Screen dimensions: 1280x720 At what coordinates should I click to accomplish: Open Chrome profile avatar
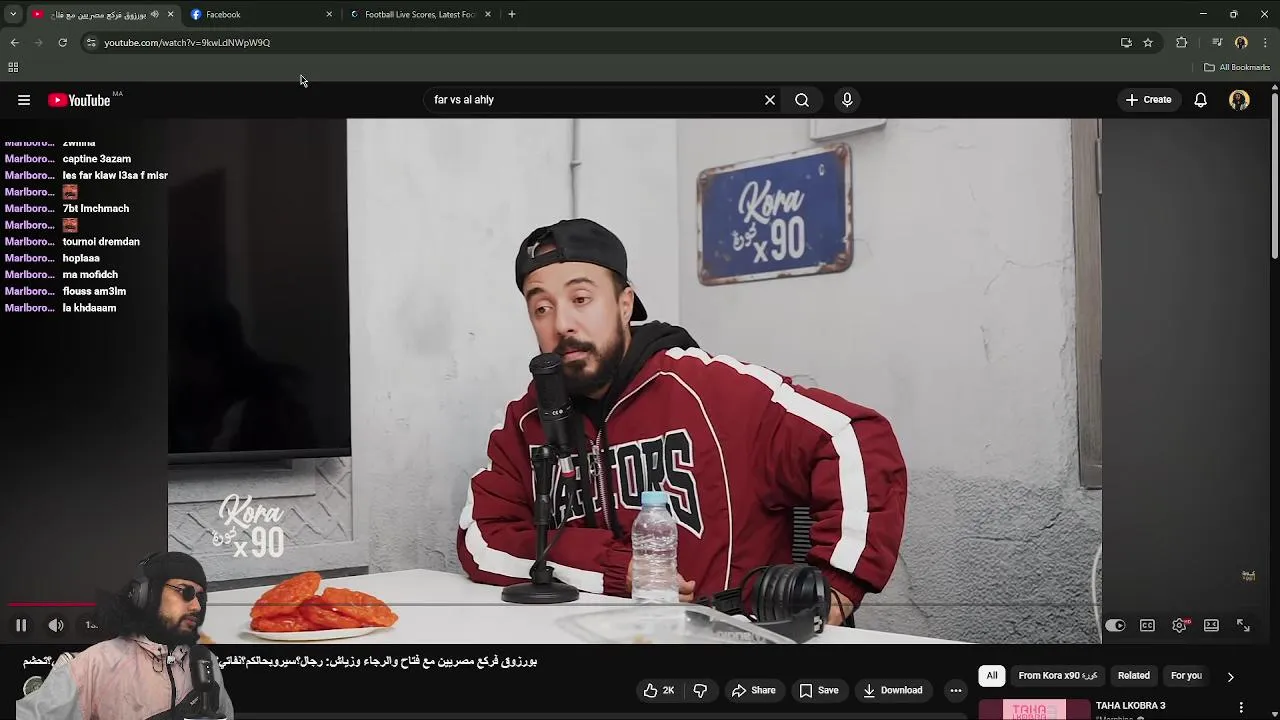tap(1241, 42)
